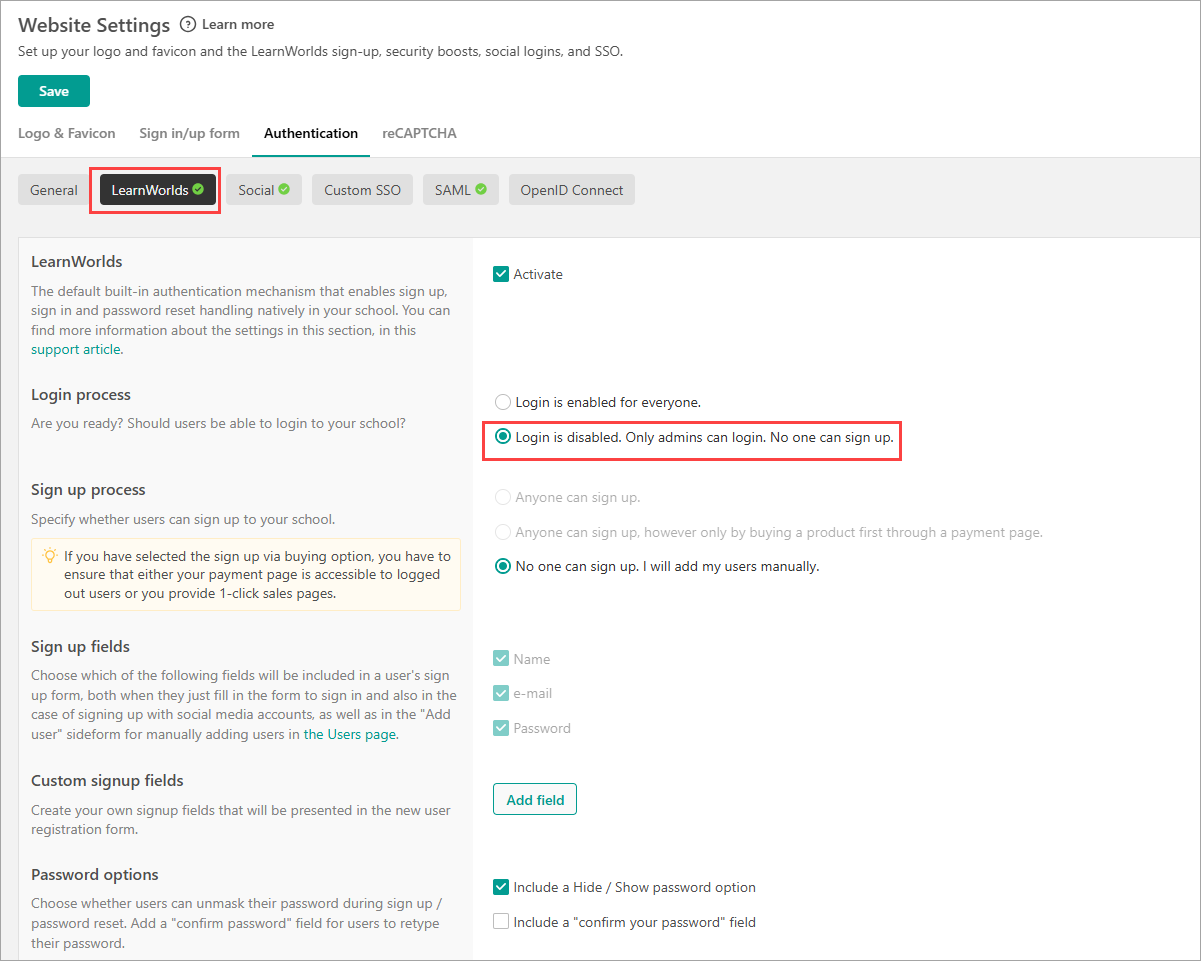
Task: Disable the Hide / Show password option checkbox
Action: pos(501,887)
